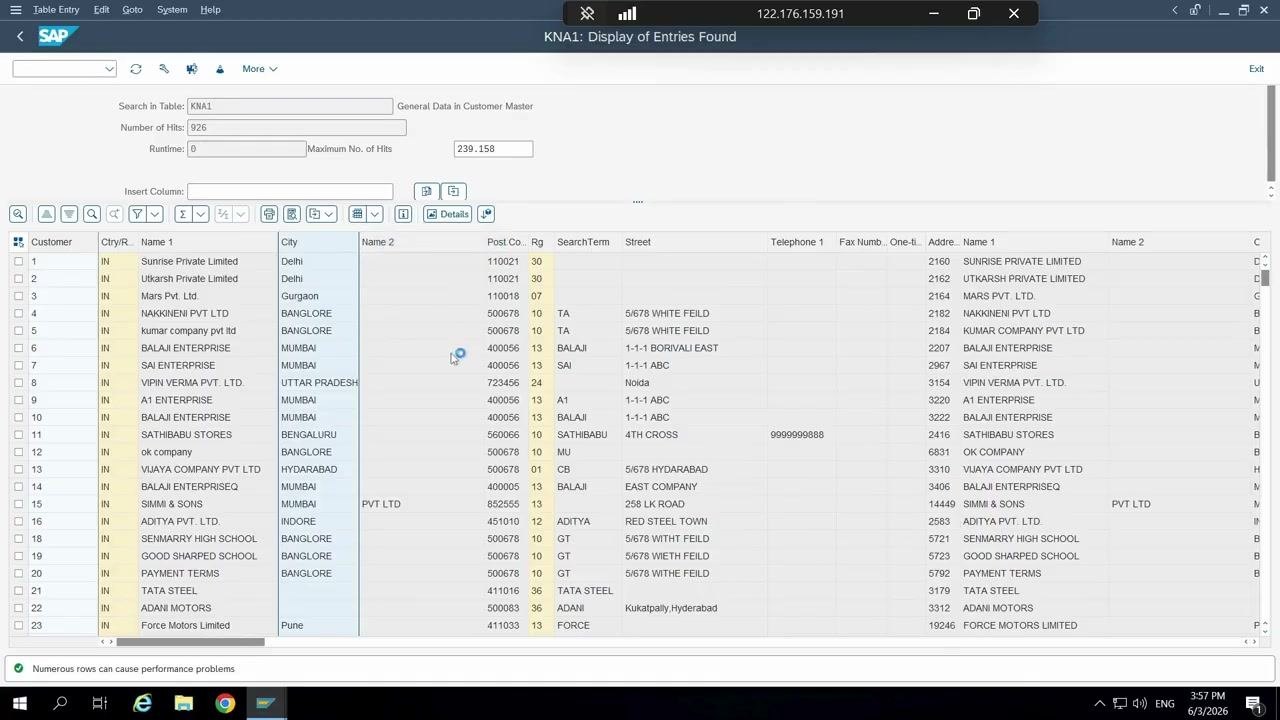Check the row box for ADANI MOTORS
This screenshot has height=720, width=1280.
(18, 608)
